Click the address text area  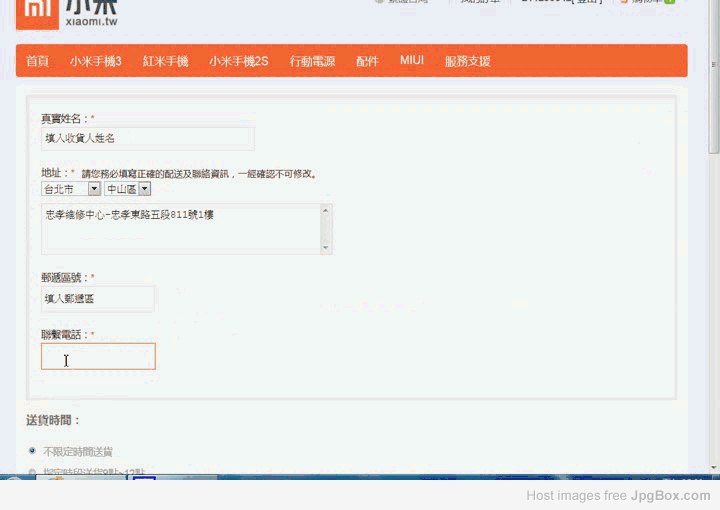point(180,229)
